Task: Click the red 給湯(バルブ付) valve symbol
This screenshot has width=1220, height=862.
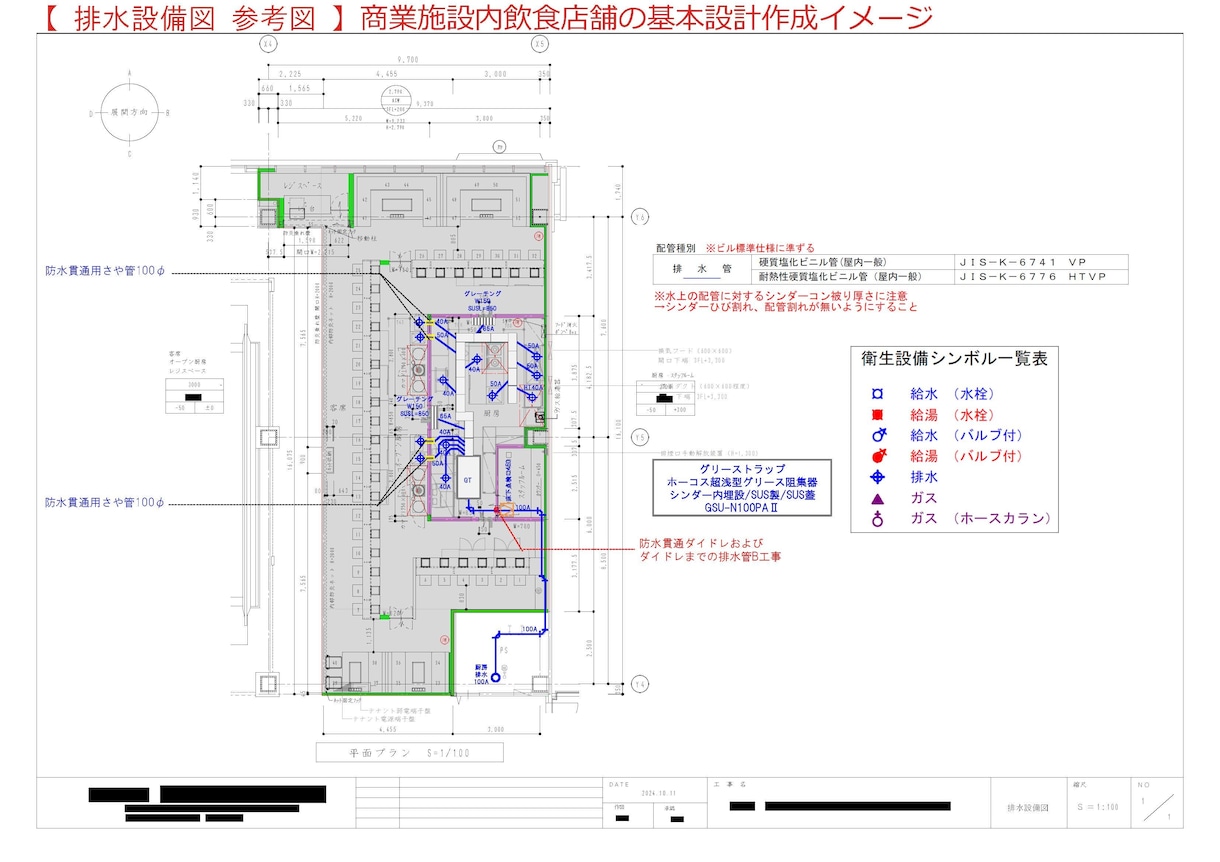Action: (x=878, y=456)
